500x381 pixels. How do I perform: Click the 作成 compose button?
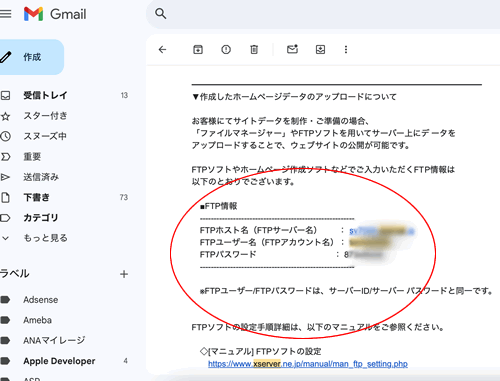(x=32, y=57)
